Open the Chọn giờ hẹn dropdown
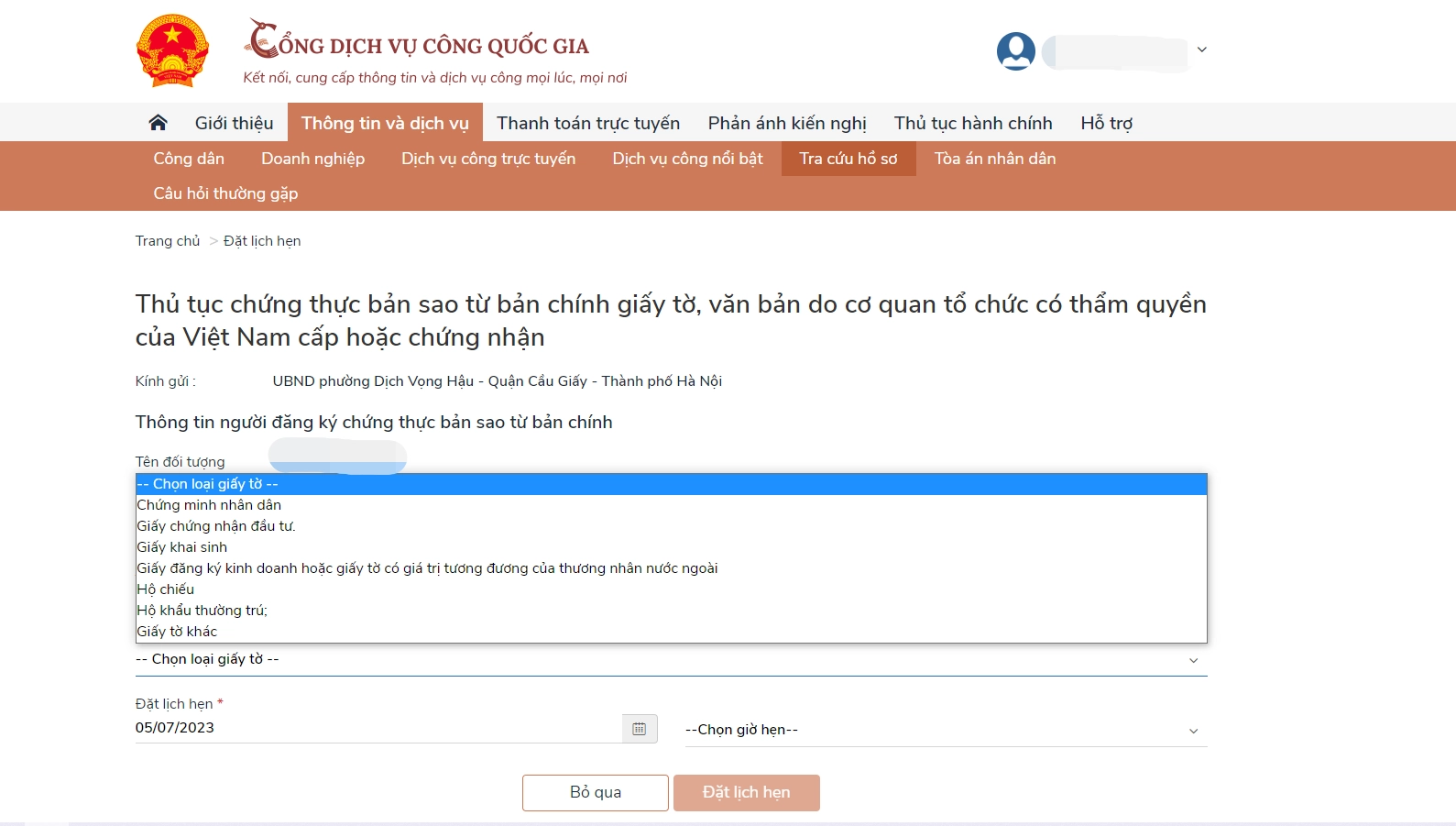Viewport: 1456px width, 826px height. (x=947, y=730)
